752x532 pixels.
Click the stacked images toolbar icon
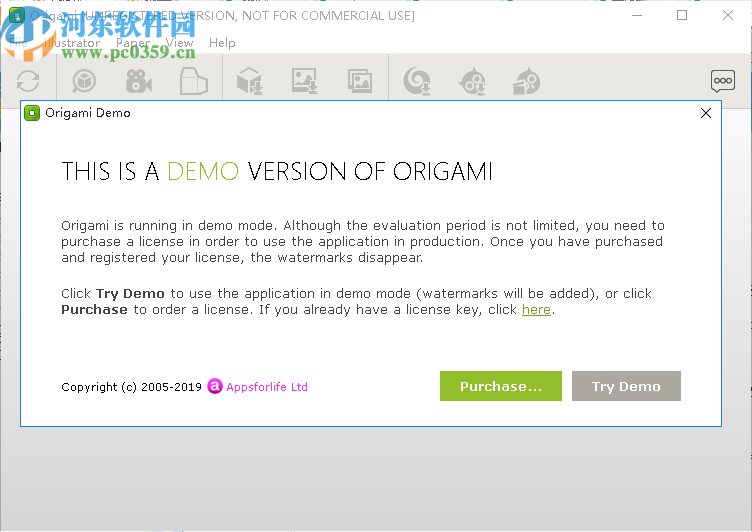pyautogui.click(x=360, y=81)
